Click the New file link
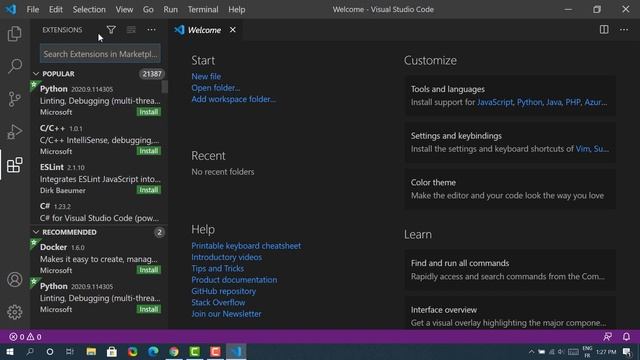This screenshot has width=640, height=360. coord(206,76)
